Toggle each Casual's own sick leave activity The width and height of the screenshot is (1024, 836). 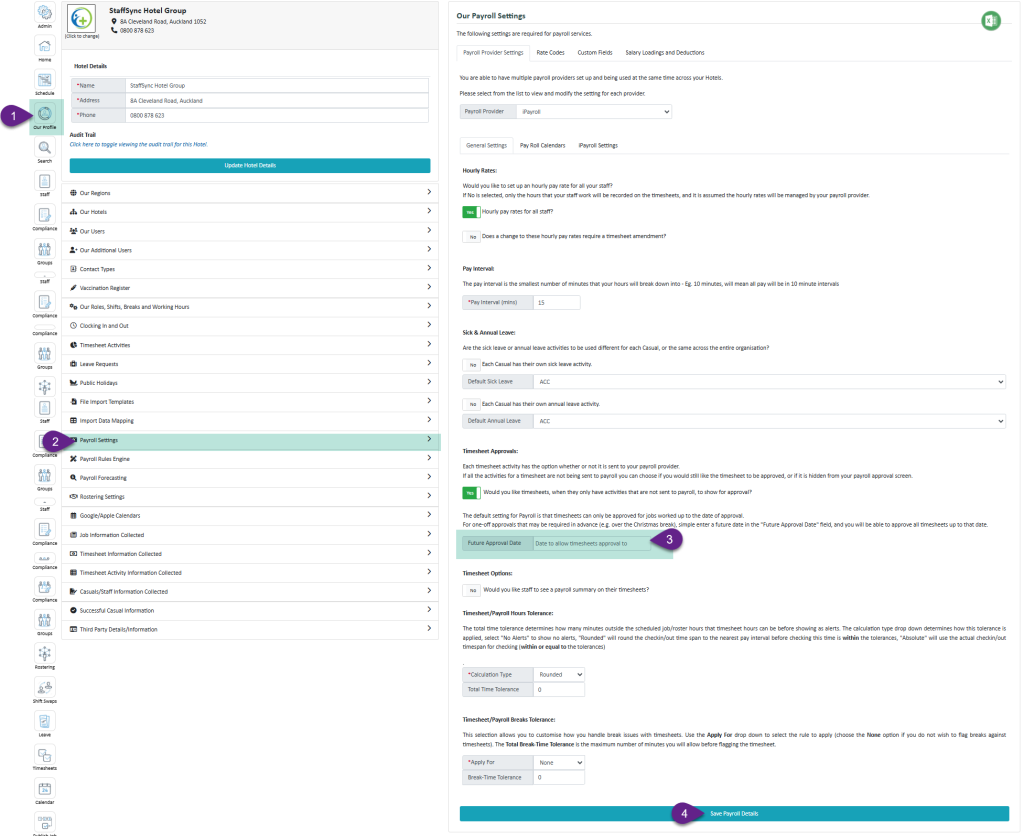471,364
